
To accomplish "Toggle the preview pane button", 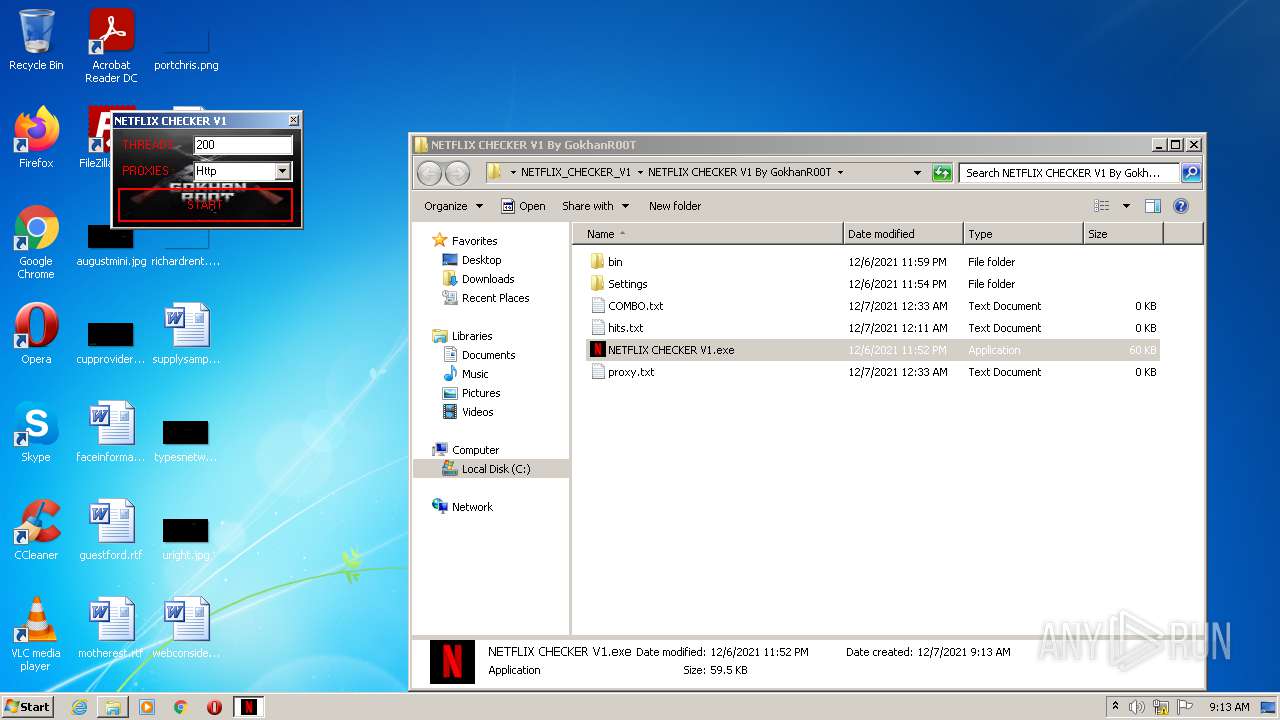I will point(1153,206).
